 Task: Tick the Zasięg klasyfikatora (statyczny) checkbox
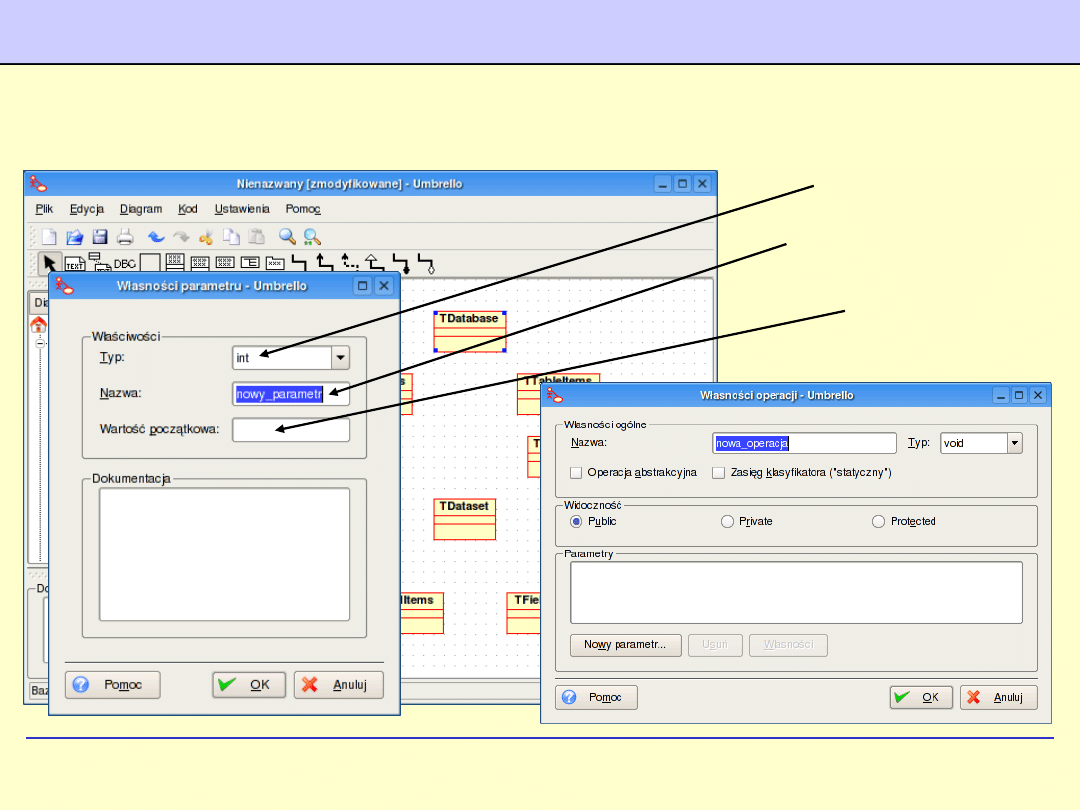[718, 472]
